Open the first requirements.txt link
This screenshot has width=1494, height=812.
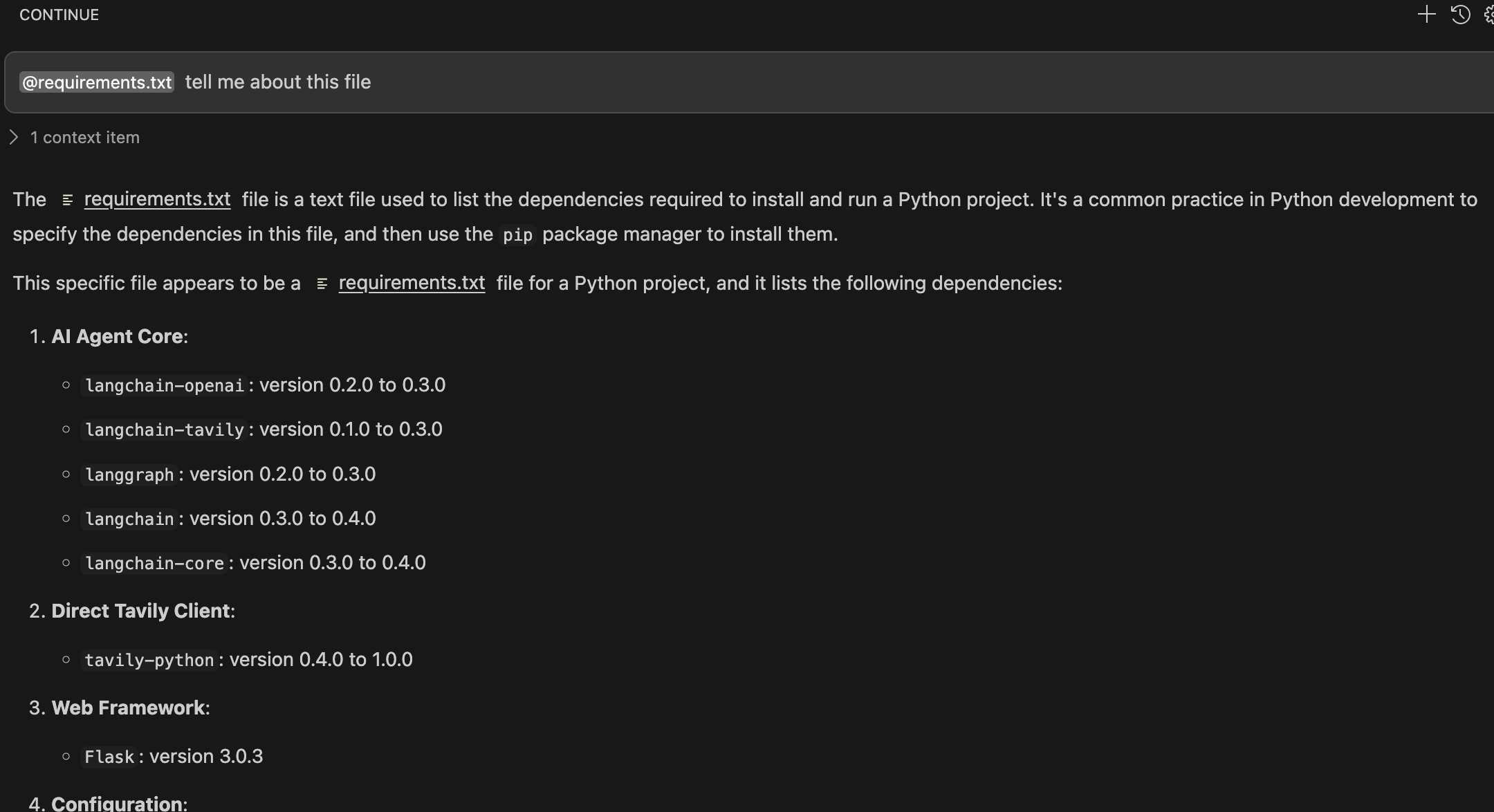click(157, 199)
